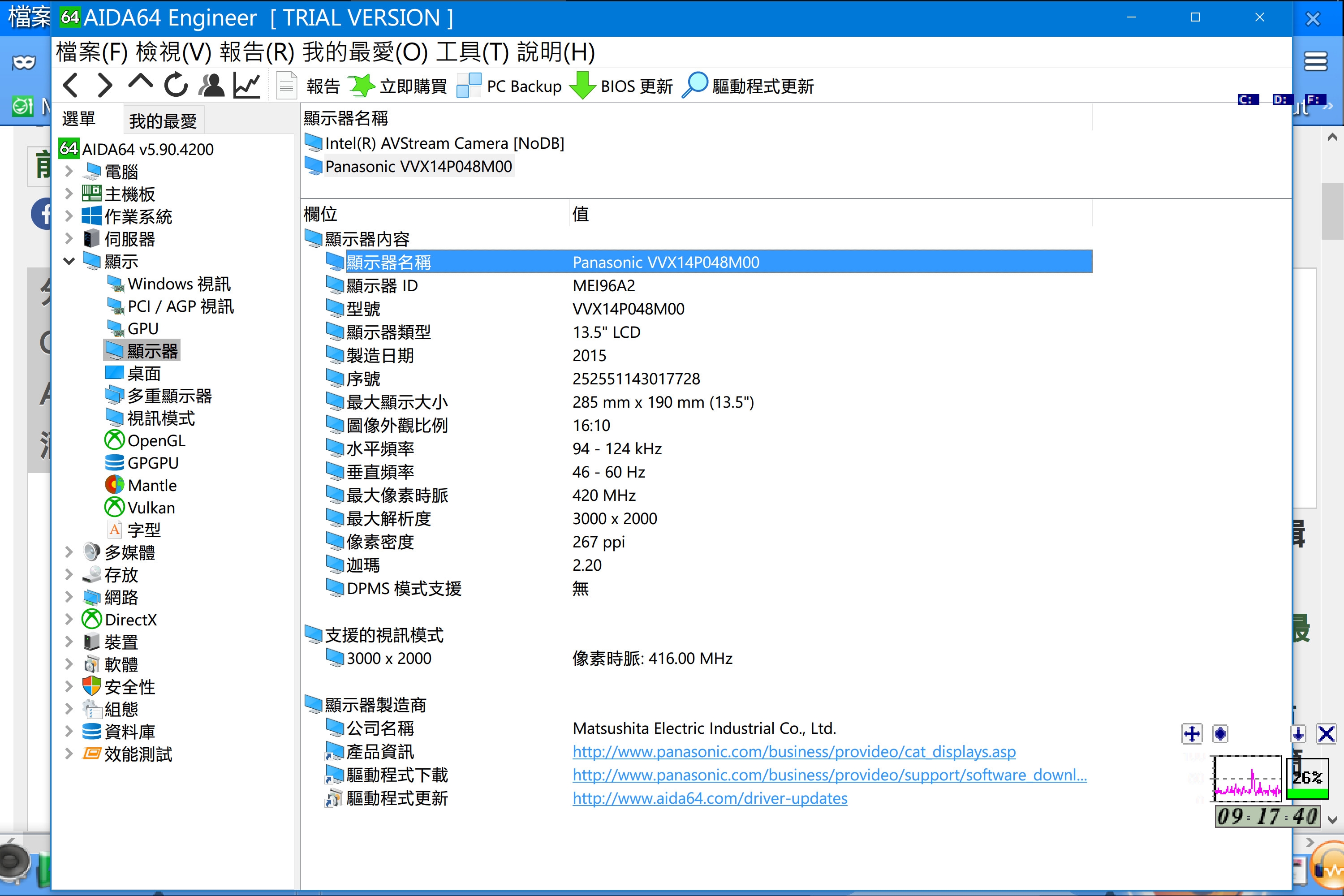Screen dimensions: 1344x896
Task: Click the up-level arrow toolbar icon
Action: [x=140, y=83]
